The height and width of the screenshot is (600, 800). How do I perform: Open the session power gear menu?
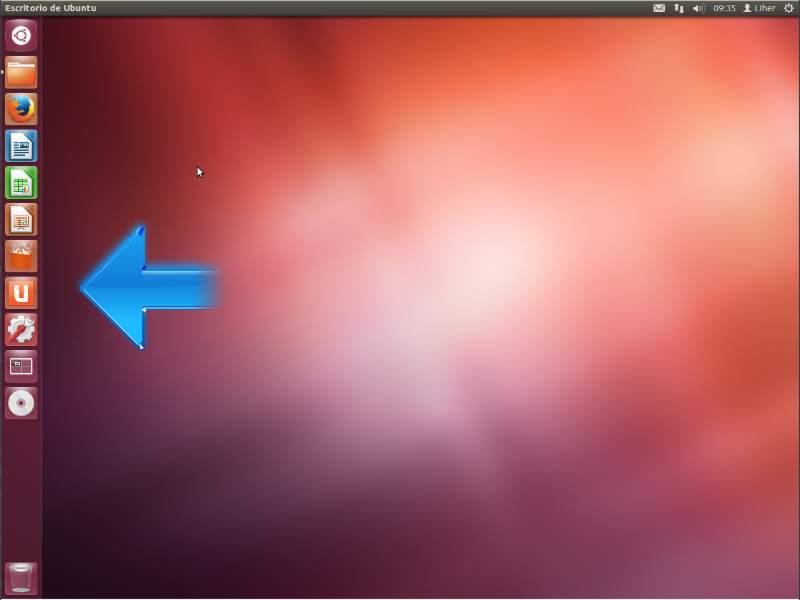789,8
